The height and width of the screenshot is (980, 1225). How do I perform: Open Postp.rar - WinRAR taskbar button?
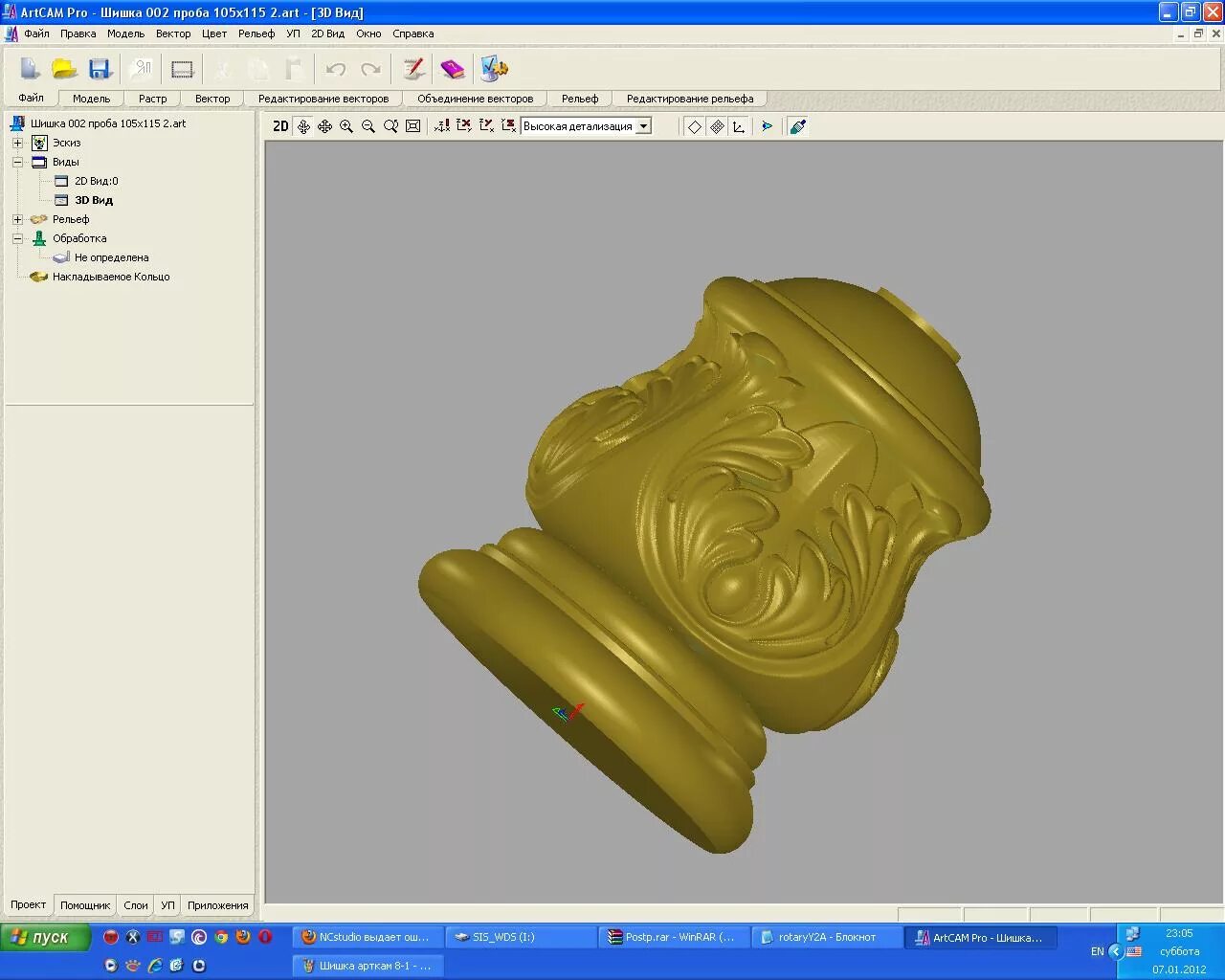pyautogui.click(x=674, y=937)
